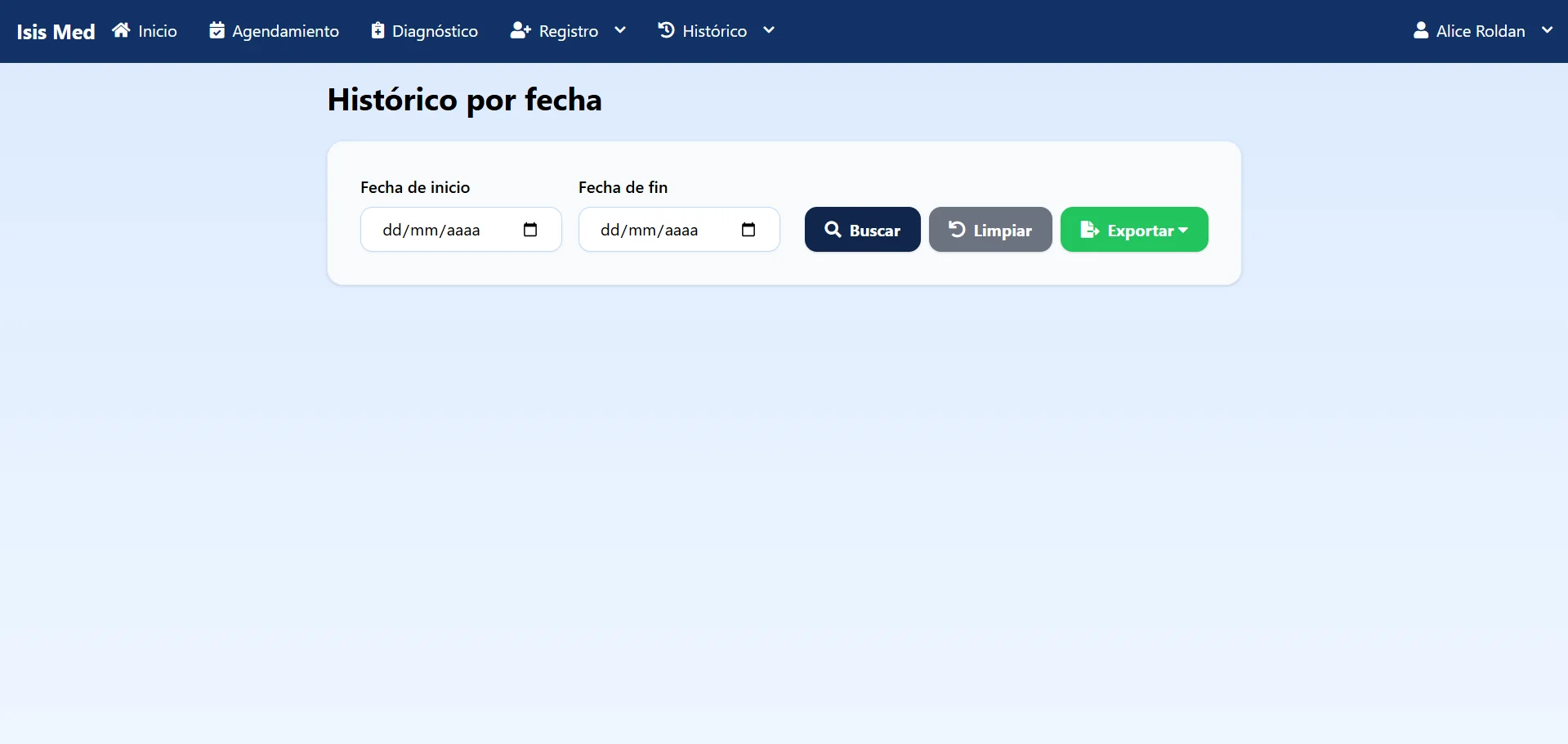The image size is (1568, 744).
Task: Open the Diagnóstico menu item
Action: [x=424, y=31]
